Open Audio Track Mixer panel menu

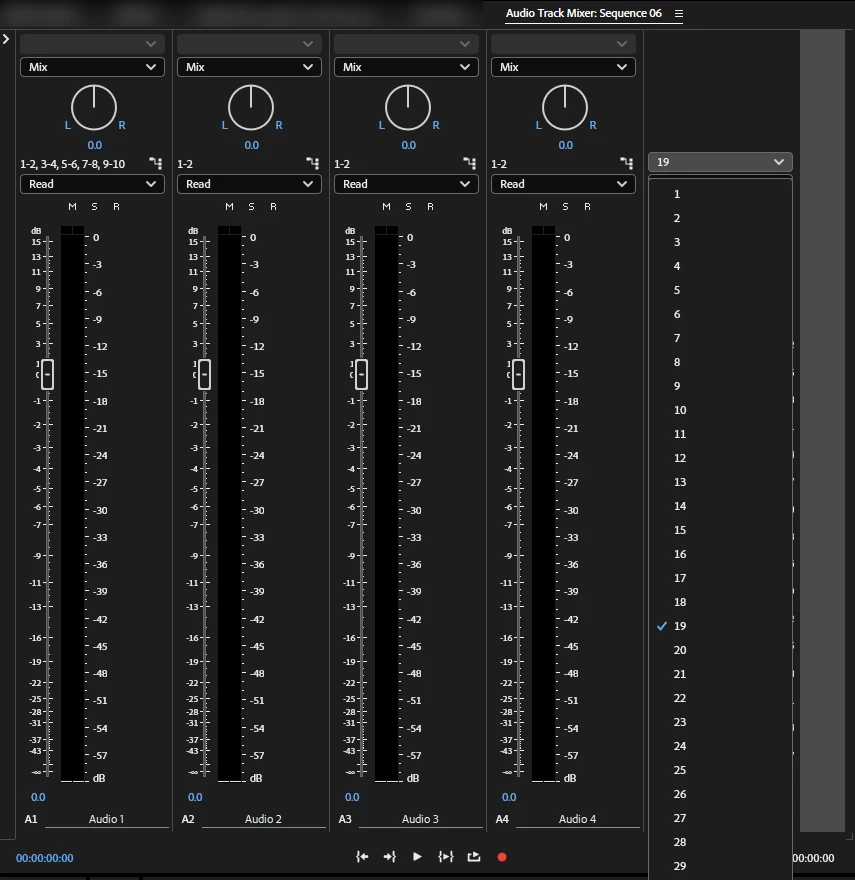click(x=679, y=13)
